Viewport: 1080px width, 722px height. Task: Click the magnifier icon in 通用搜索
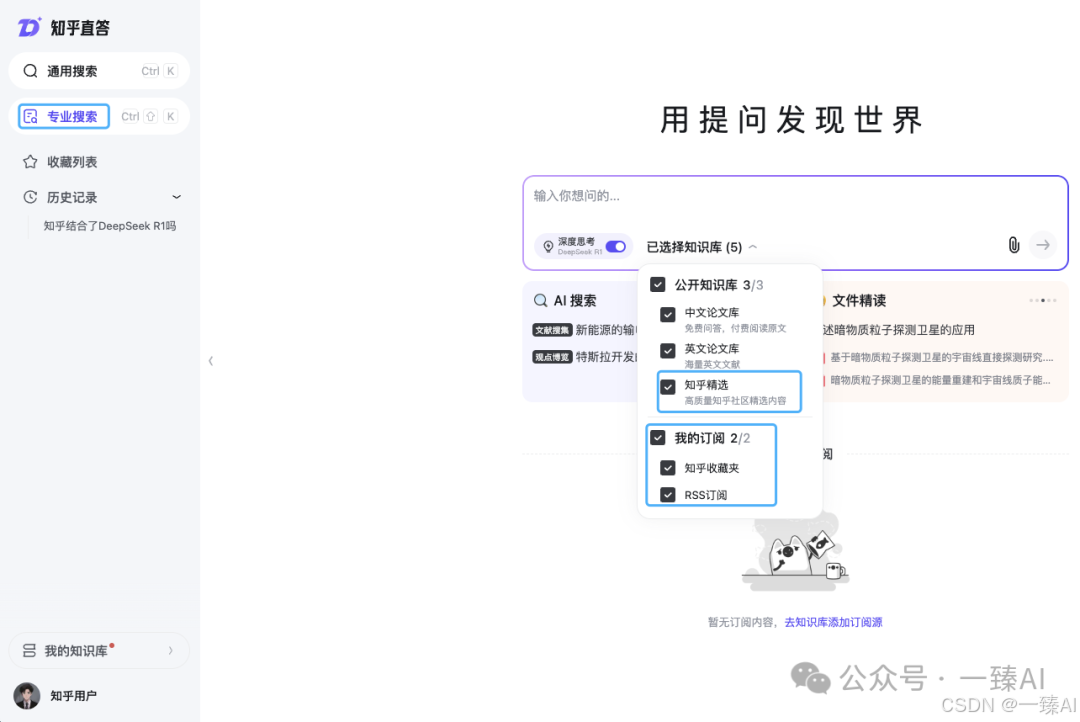(30, 71)
